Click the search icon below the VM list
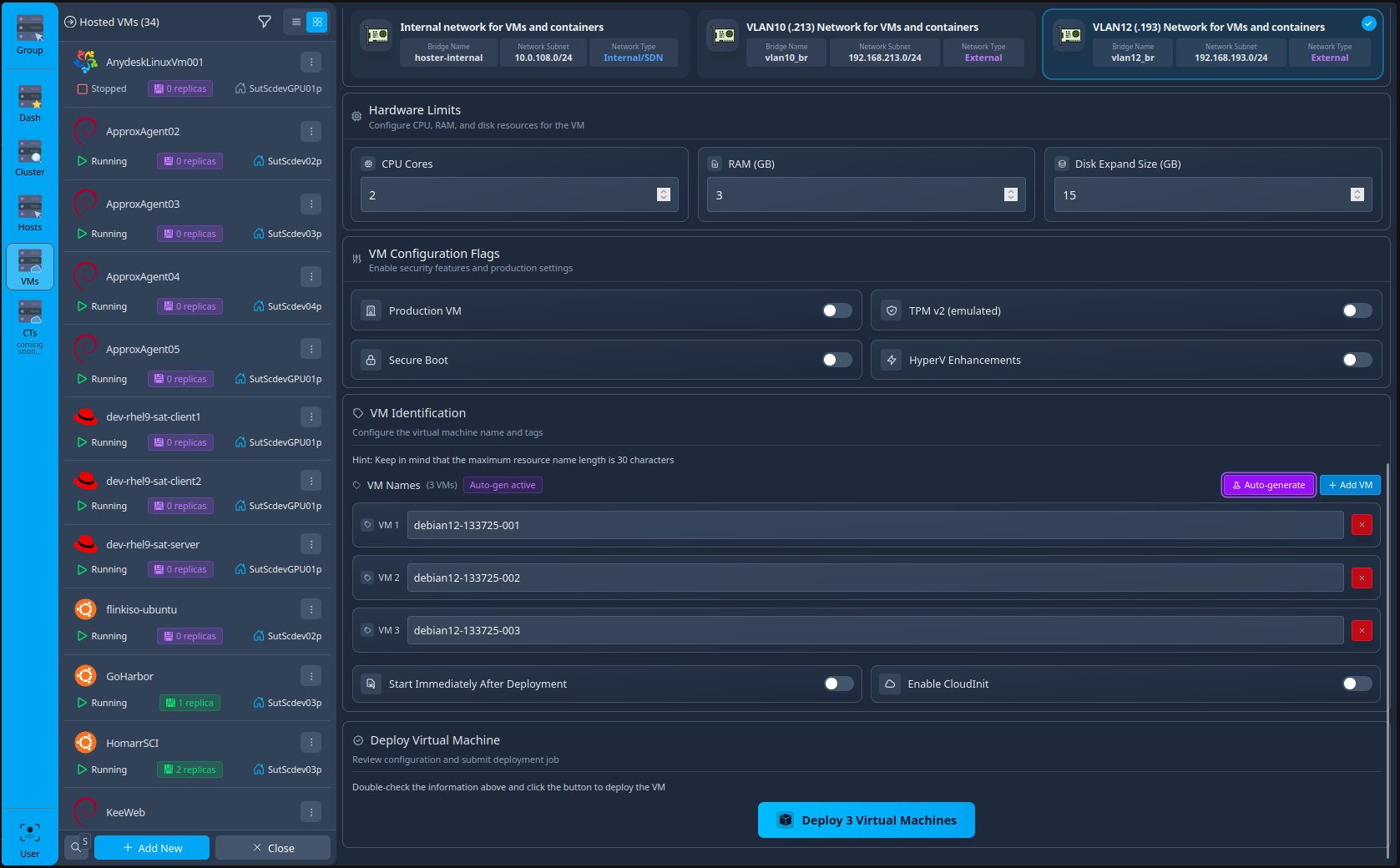 point(77,846)
